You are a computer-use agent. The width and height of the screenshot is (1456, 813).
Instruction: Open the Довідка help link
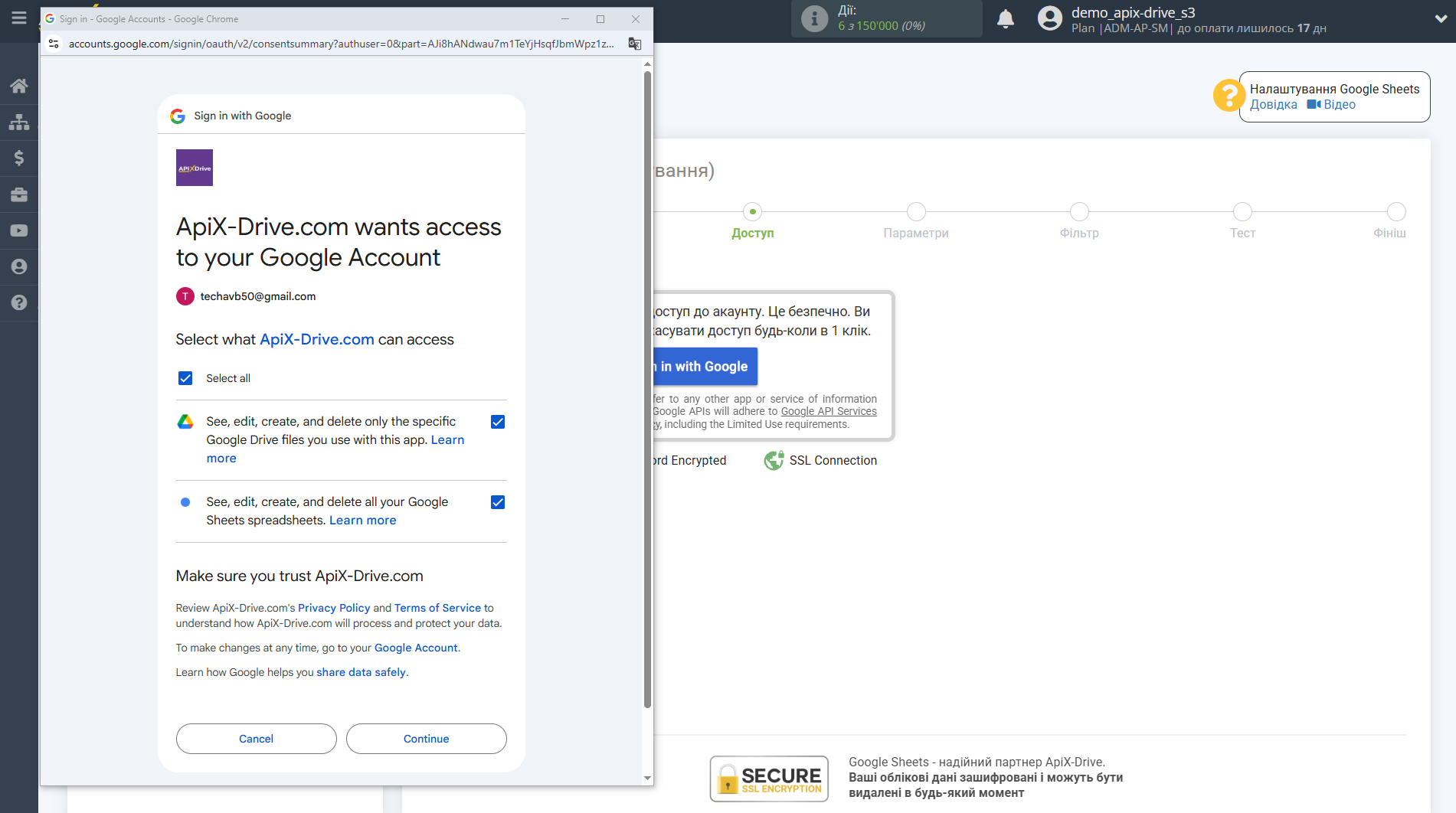coord(1273,105)
